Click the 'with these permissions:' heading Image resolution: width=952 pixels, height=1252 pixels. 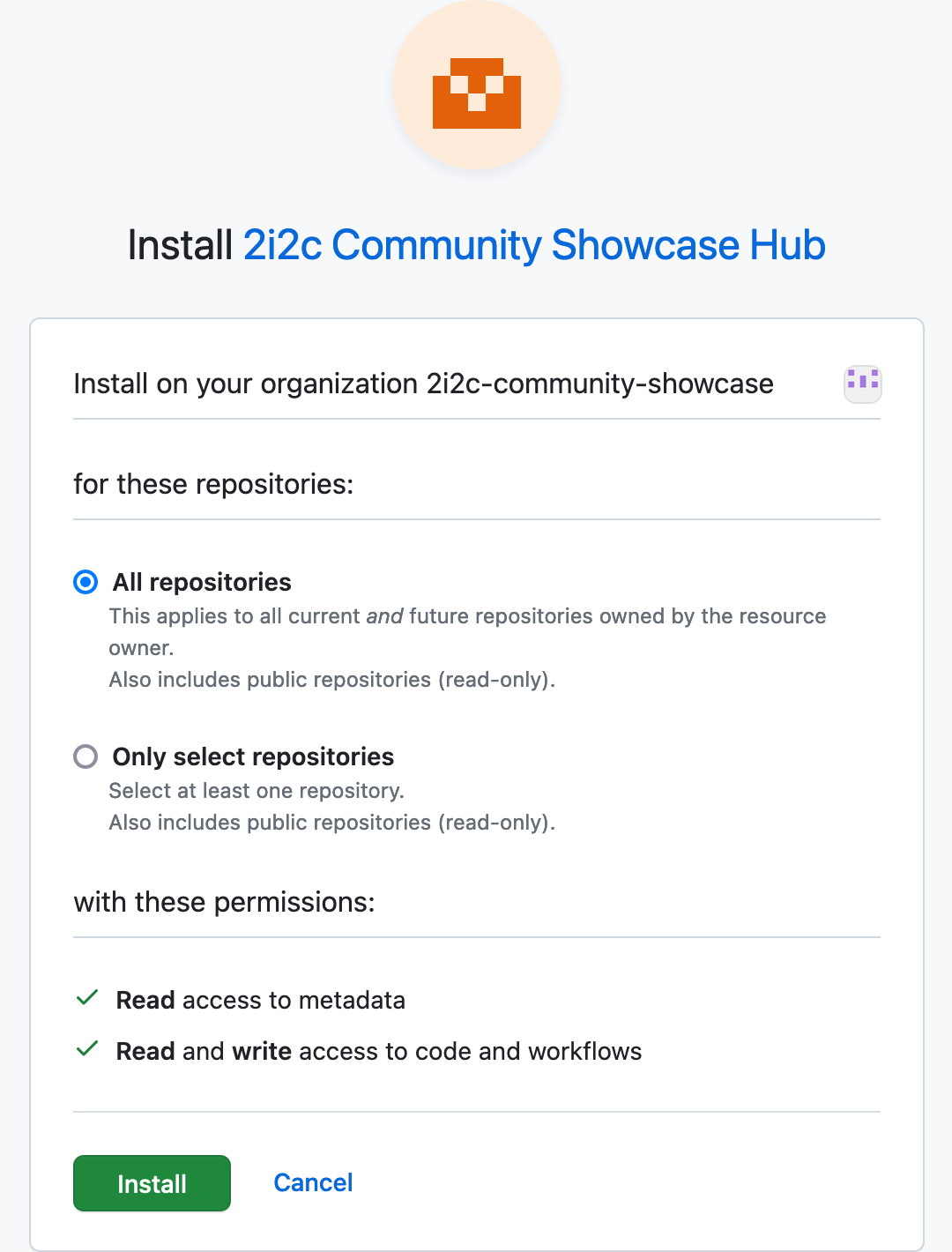[224, 902]
